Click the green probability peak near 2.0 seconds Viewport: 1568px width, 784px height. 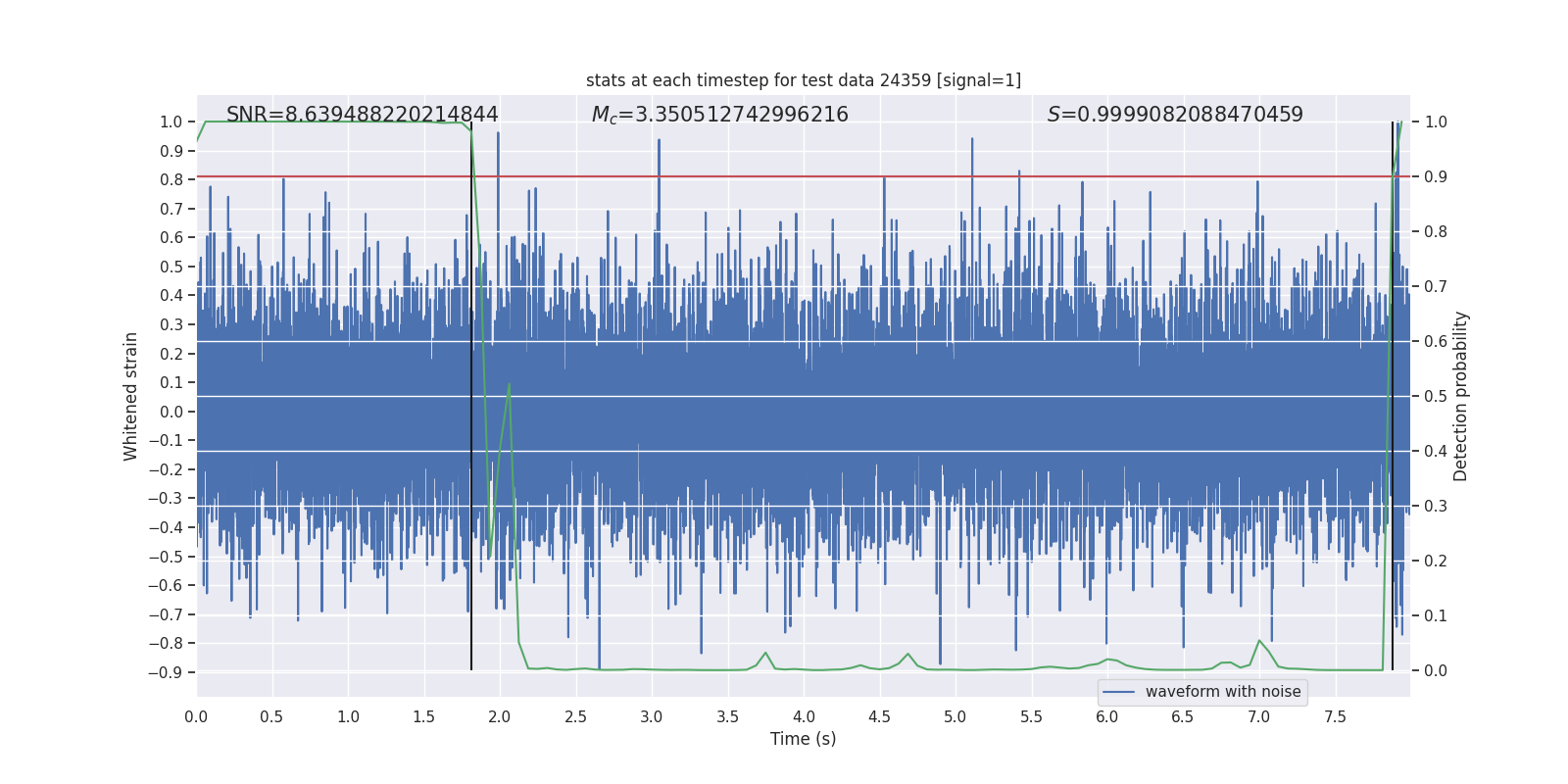509,384
